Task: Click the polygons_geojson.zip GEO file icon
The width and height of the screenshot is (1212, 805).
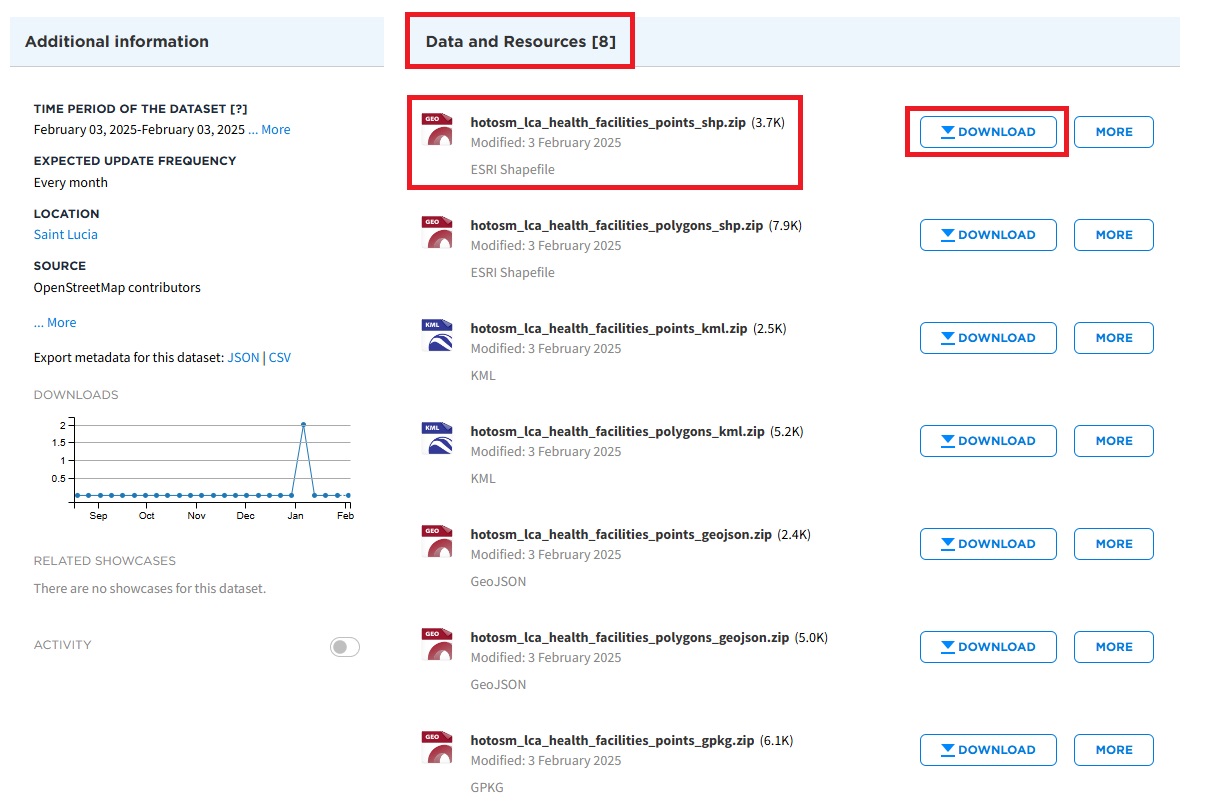Action: 437,645
